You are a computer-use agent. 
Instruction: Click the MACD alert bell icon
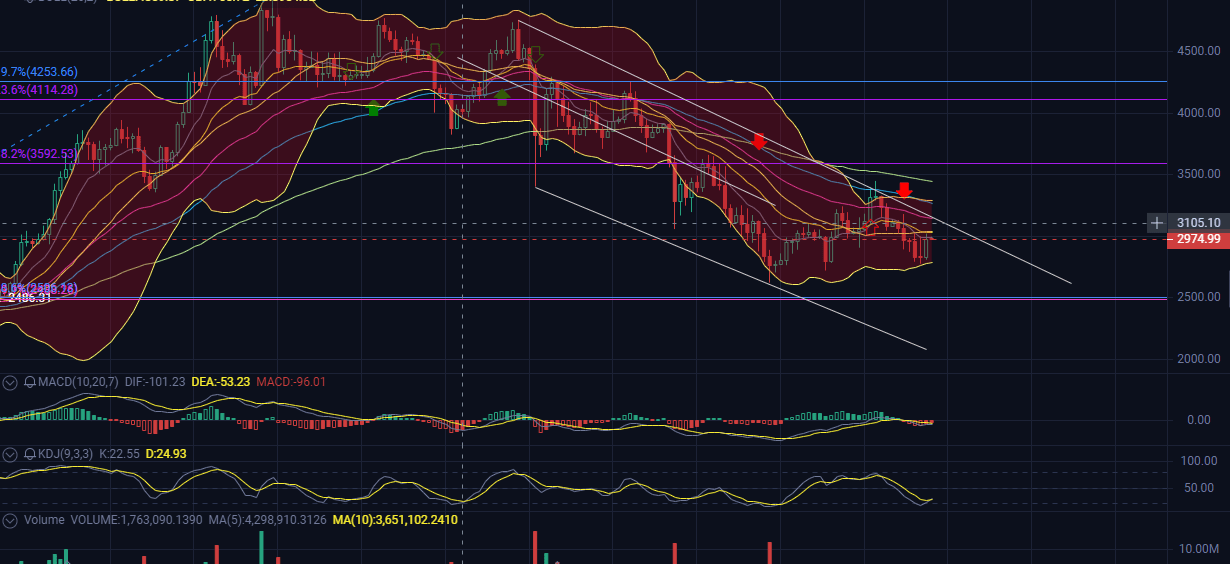coord(30,382)
